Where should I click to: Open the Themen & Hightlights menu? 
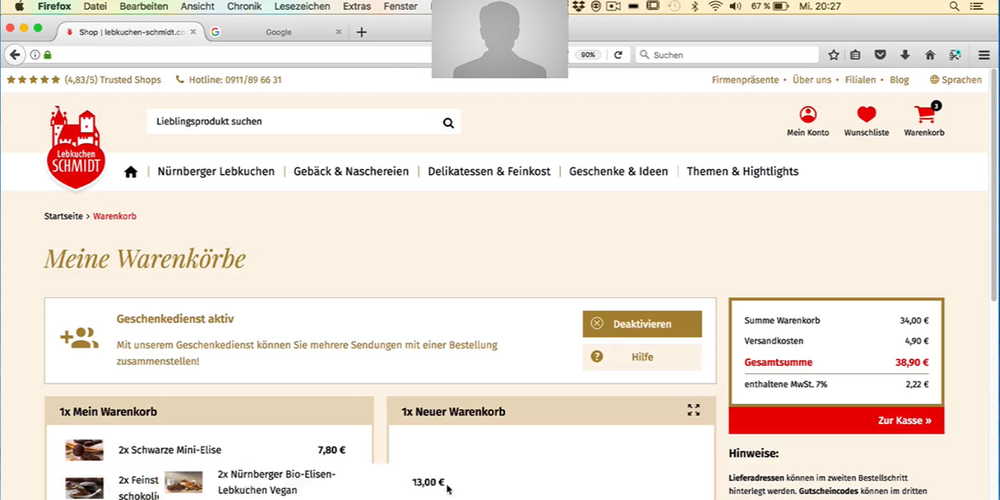click(742, 172)
